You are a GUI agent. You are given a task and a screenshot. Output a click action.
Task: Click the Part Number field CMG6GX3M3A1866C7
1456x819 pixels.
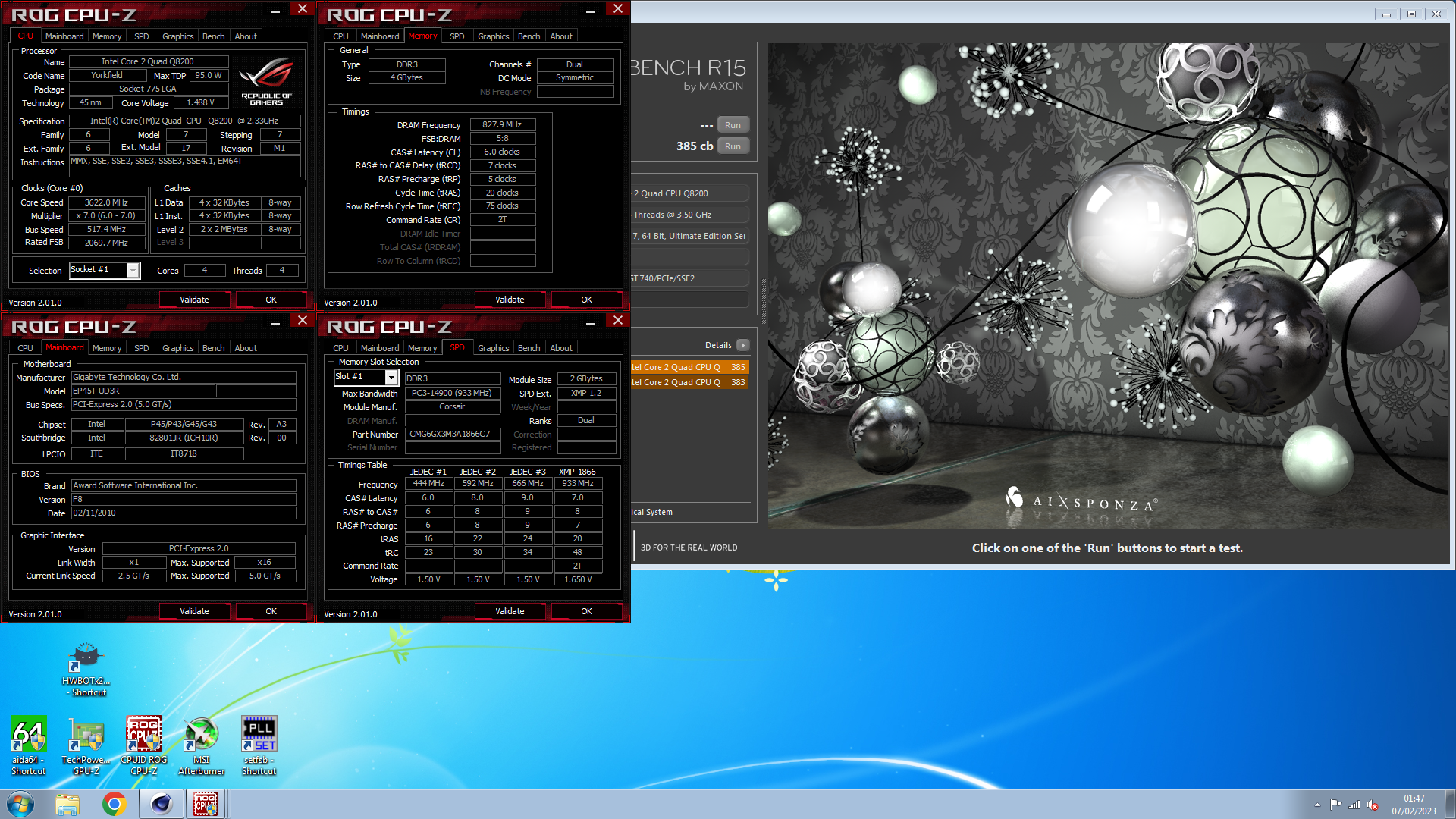point(452,434)
